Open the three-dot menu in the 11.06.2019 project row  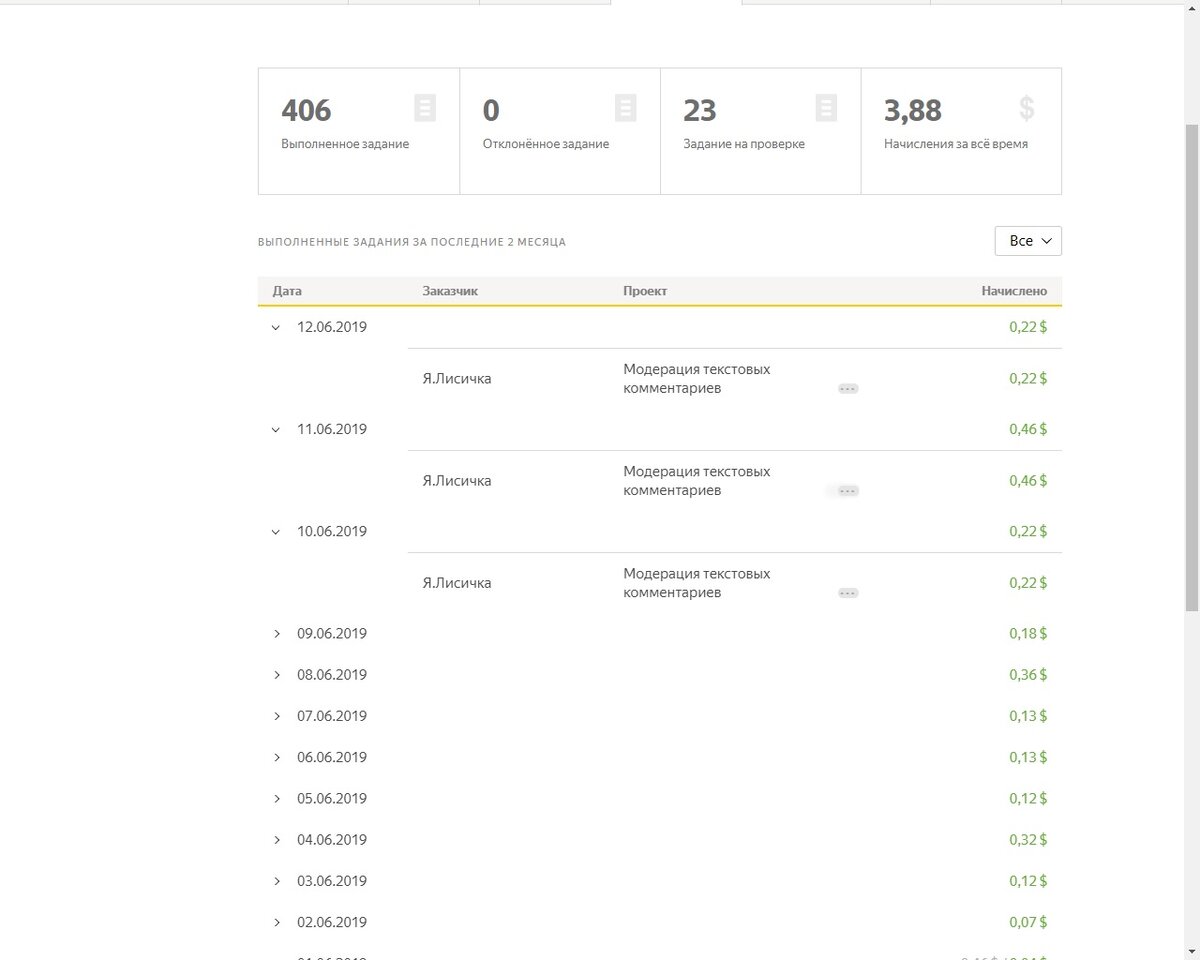coord(848,490)
